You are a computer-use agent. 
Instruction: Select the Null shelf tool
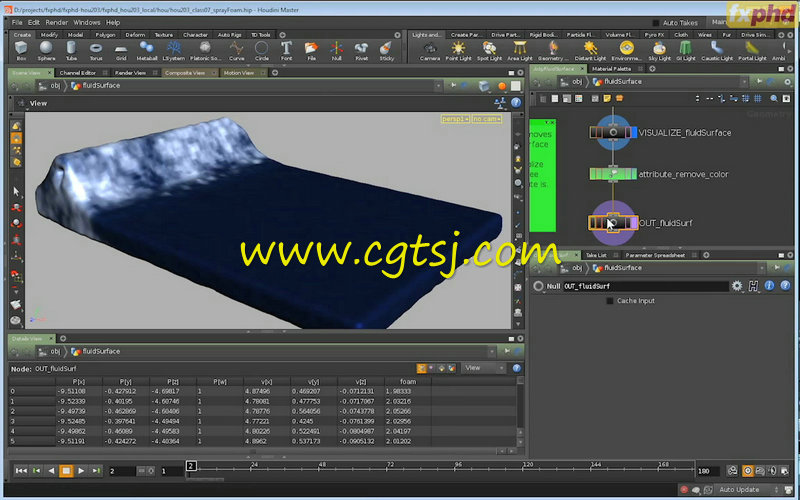[x=336, y=51]
